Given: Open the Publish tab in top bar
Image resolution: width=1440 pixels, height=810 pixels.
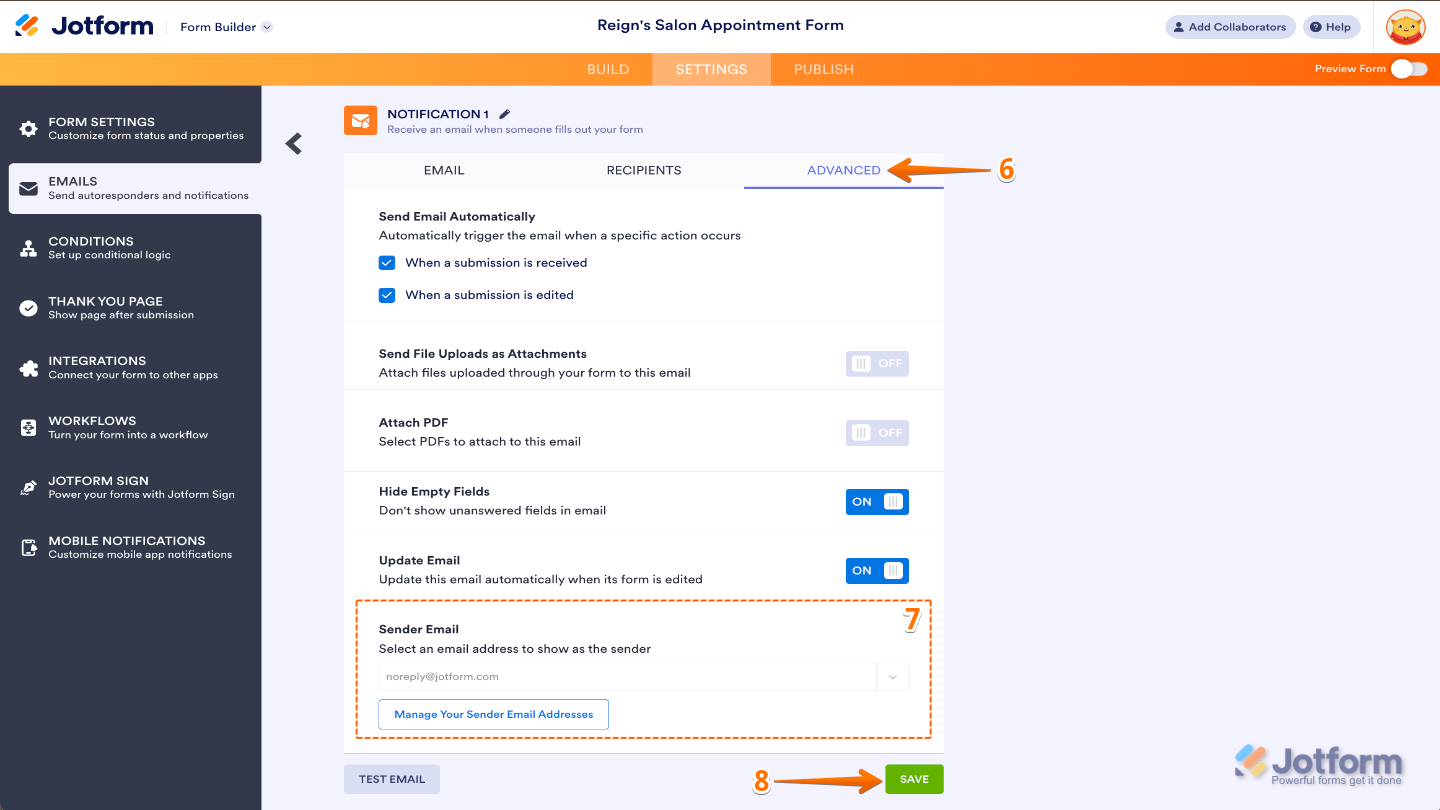Looking at the screenshot, I should 824,69.
